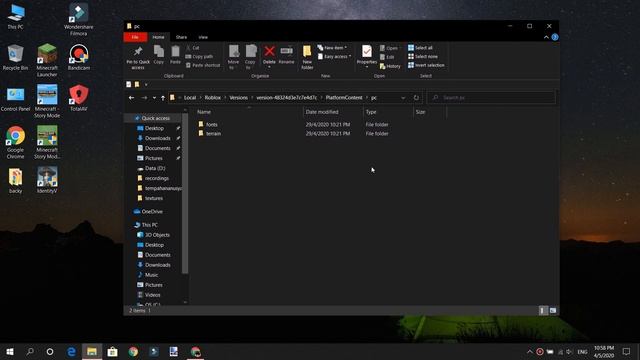The image size is (640, 360).
Task: Click Select all in the ribbon
Action: point(420,48)
